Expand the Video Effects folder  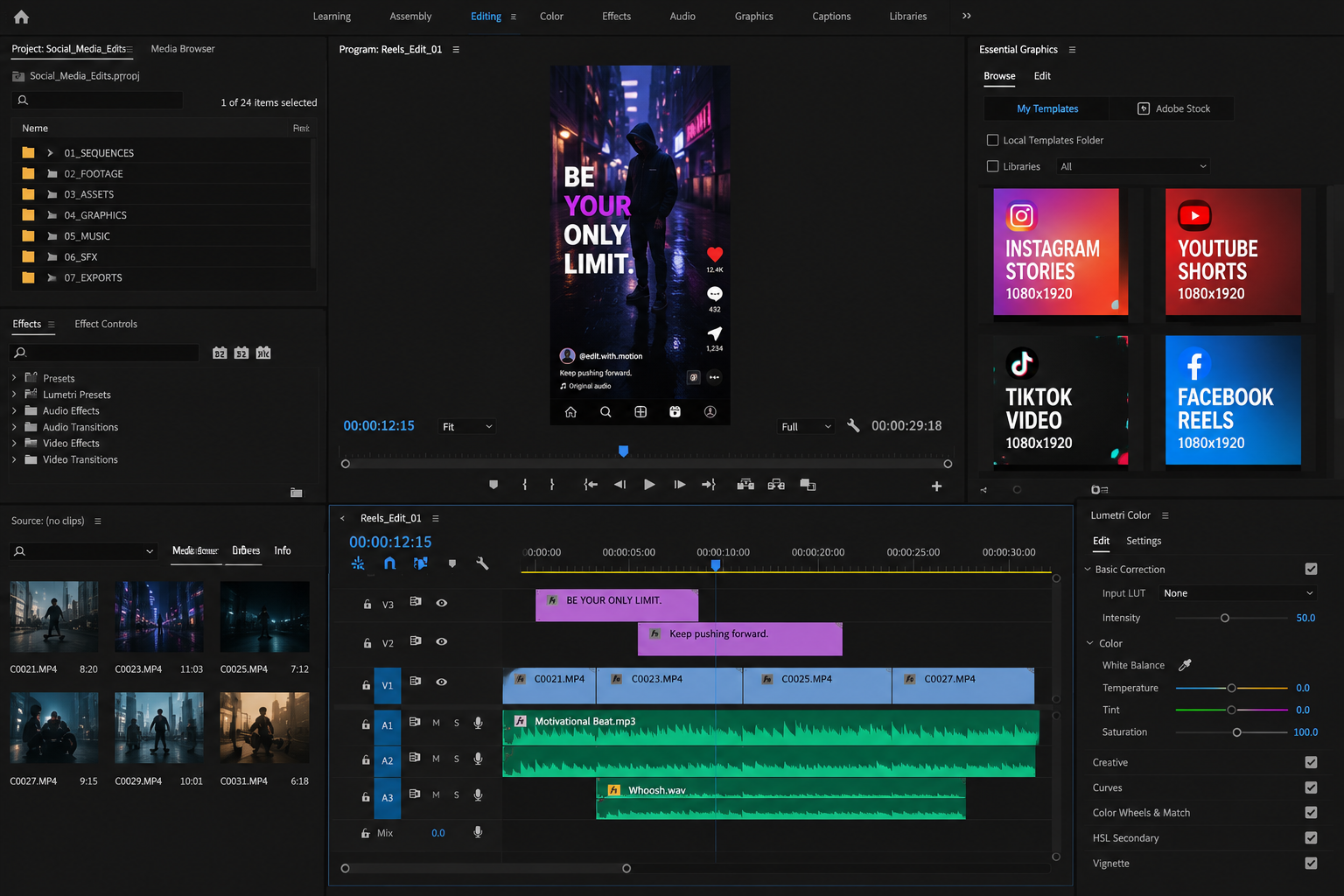click(14, 443)
